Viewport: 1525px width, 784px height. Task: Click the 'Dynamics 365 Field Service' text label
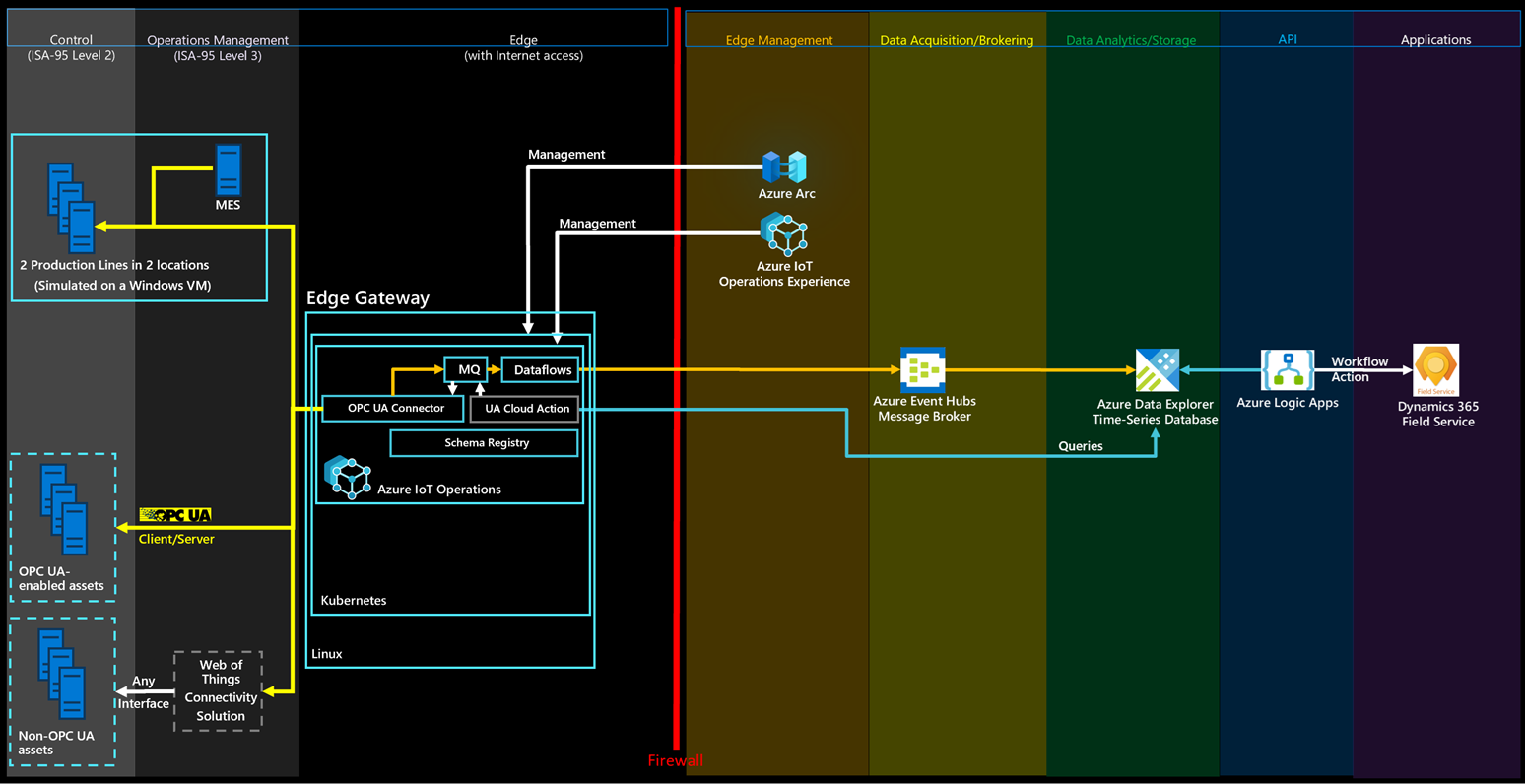point(1438,414)
